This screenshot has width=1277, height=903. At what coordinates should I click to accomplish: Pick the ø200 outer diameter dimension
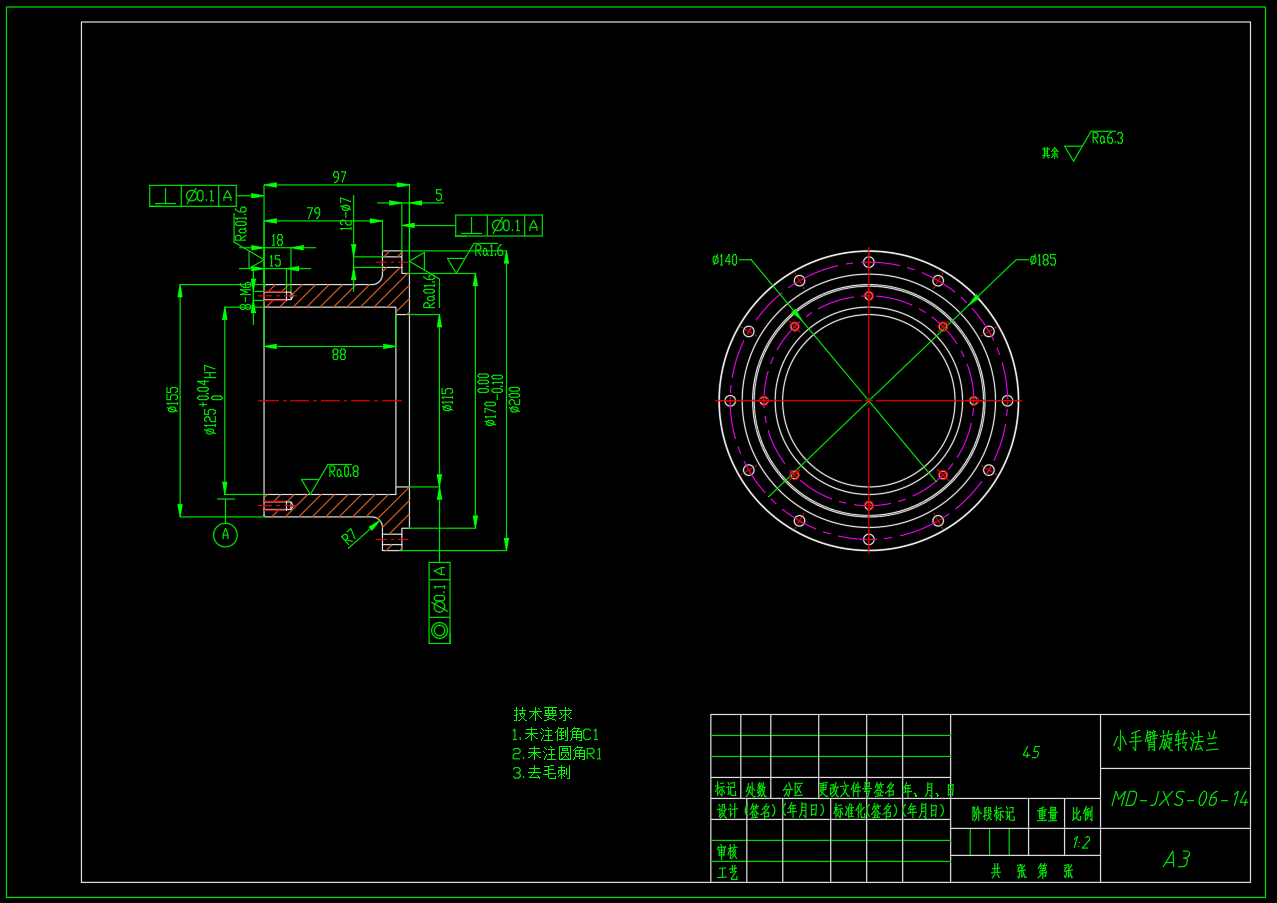pyautogui.click(x=515, y=400)
